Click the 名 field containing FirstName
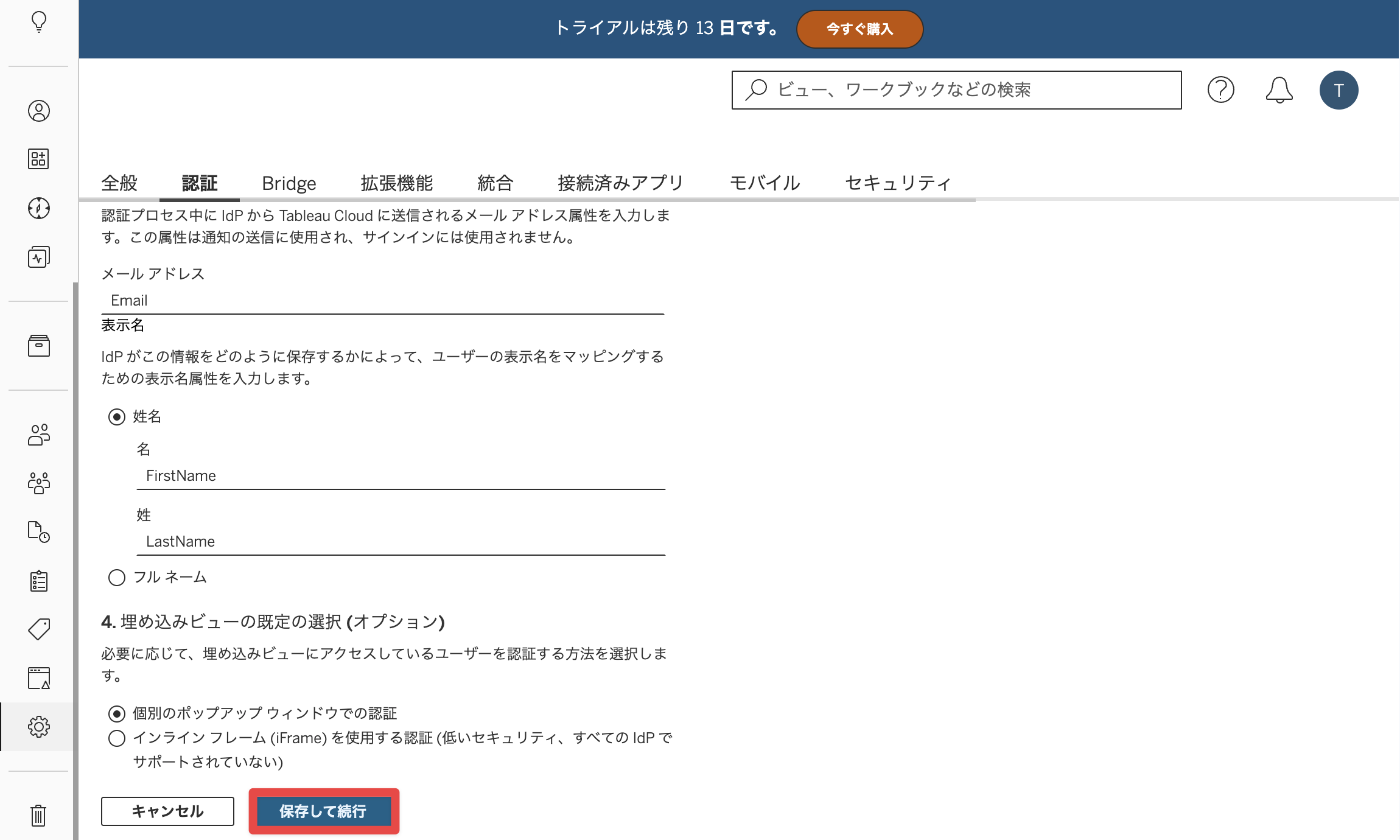 [x=401, y=476]
